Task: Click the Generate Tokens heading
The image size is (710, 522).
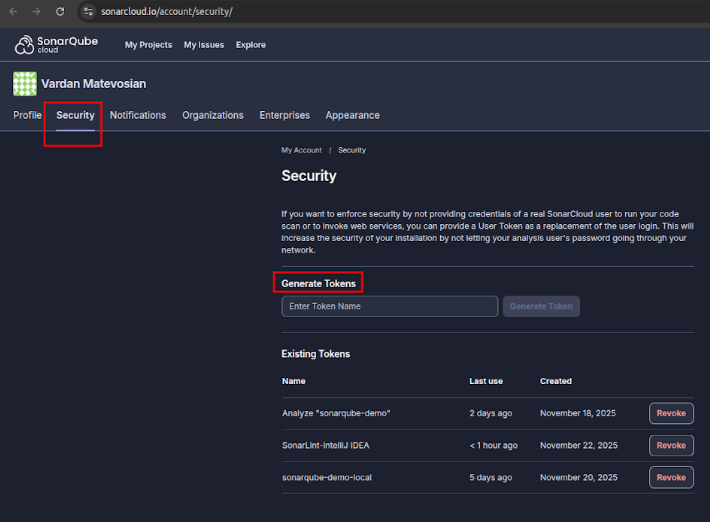Action: [x=318, y=284]
